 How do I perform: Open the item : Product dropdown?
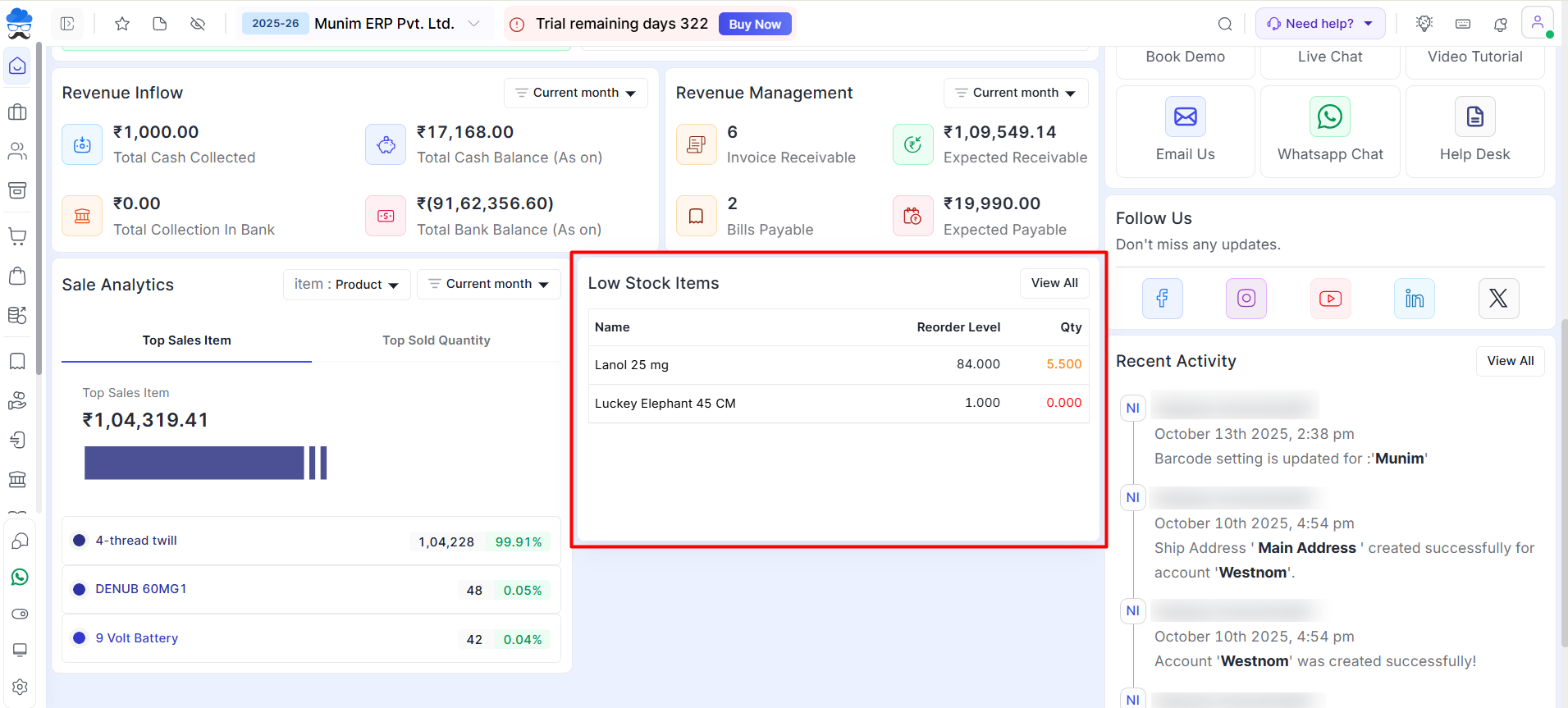coord(346,285)
